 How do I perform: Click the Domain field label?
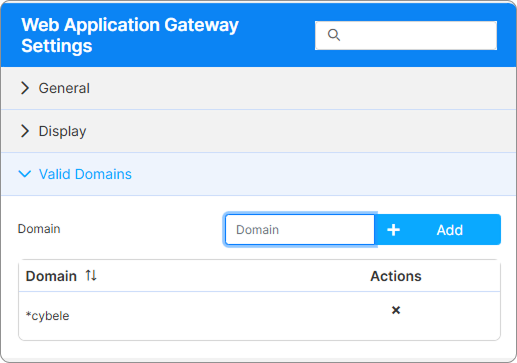click(x=39, y=229)
